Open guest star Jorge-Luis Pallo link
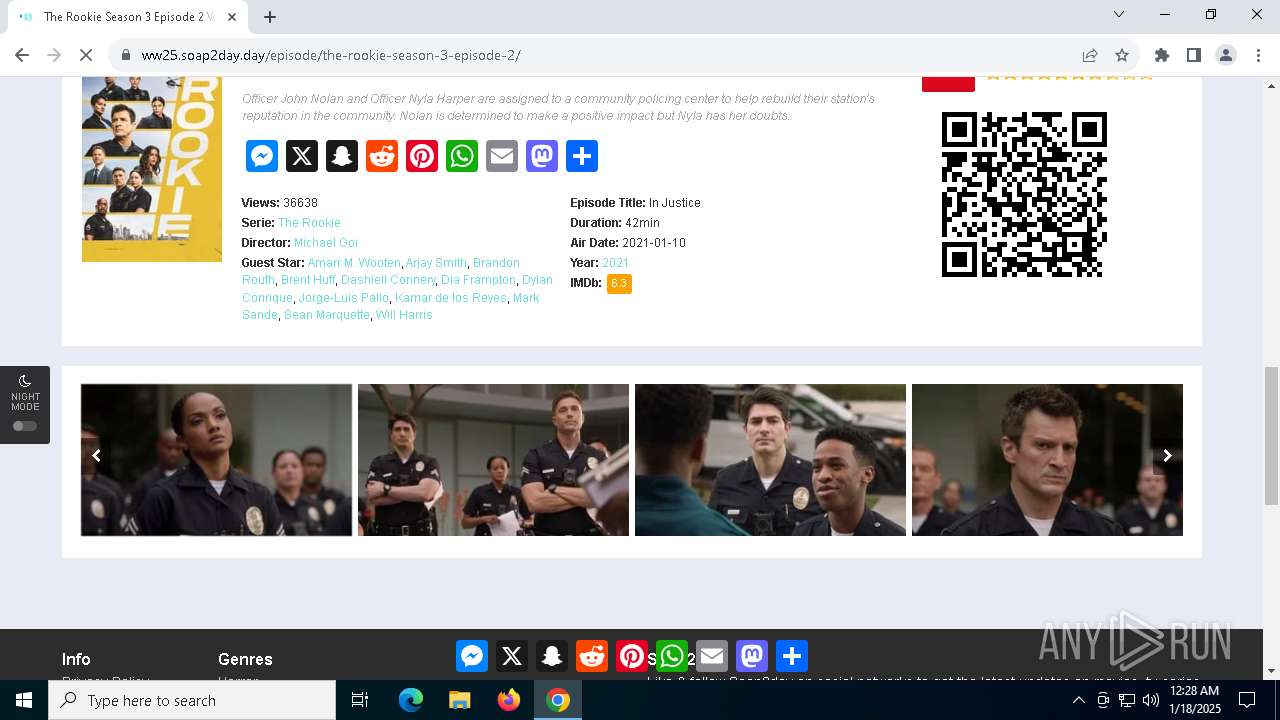Image resolution: width=1280 pixels, height=720 pixels. (x=343, y=298)
